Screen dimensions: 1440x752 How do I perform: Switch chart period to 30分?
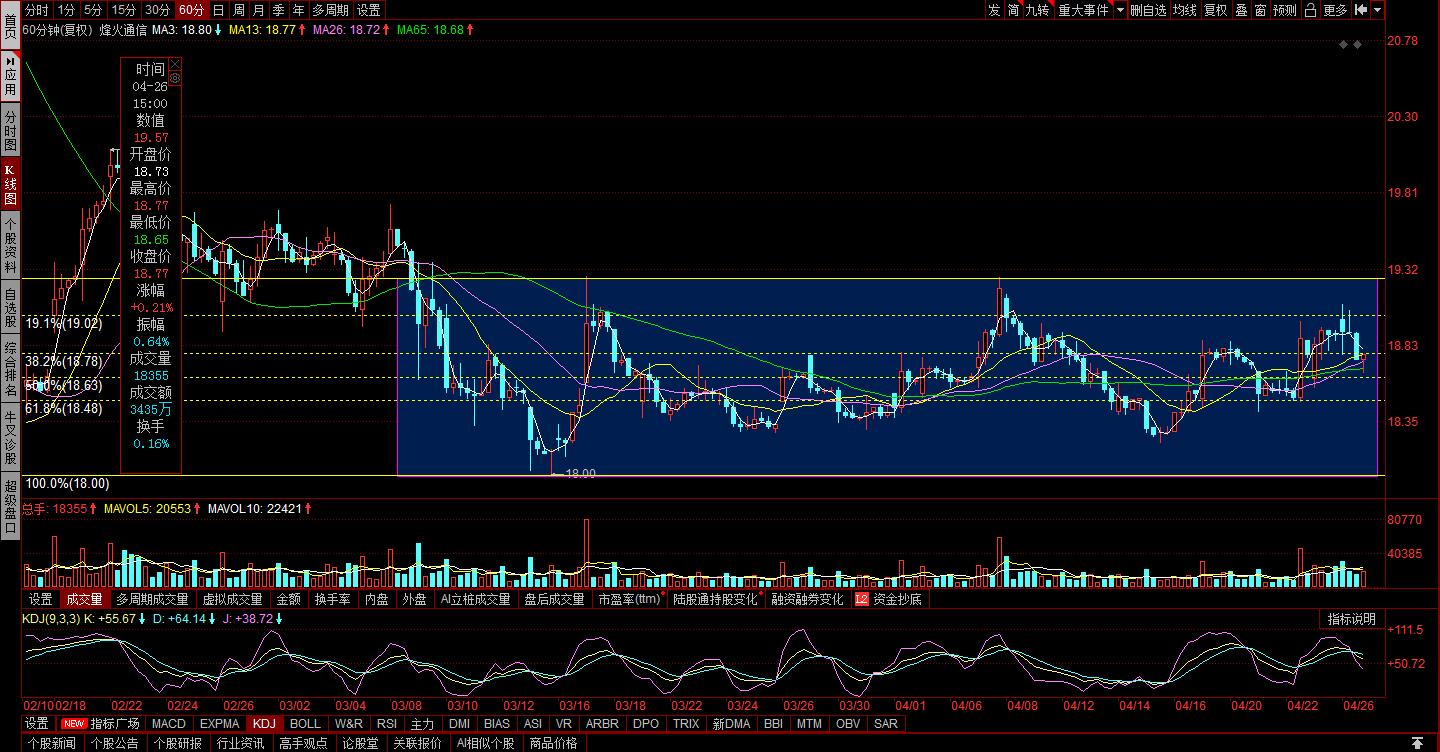pyautogui.click(x=157, y=10)
